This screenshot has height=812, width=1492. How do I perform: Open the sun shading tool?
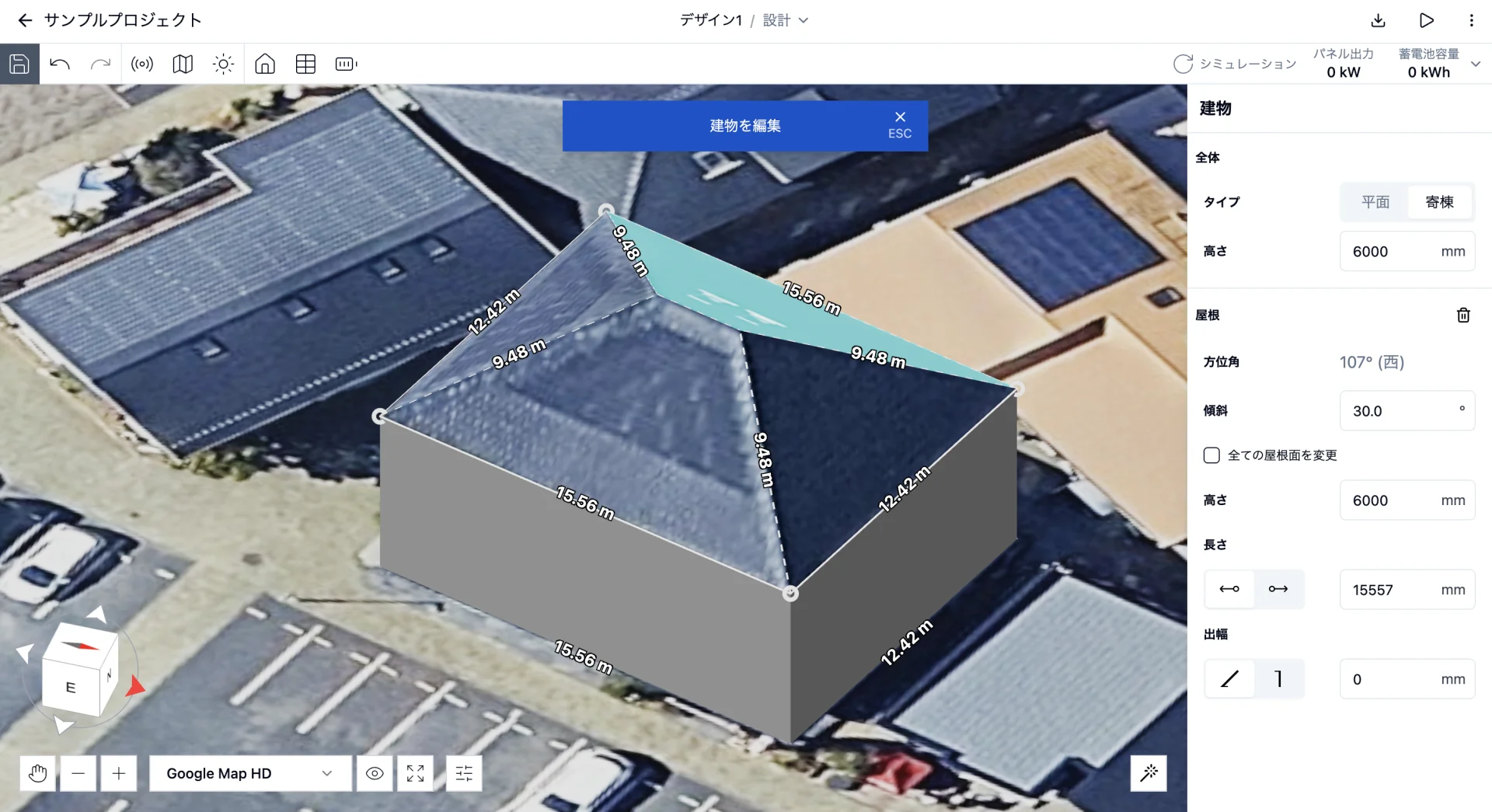pos(223,64)
